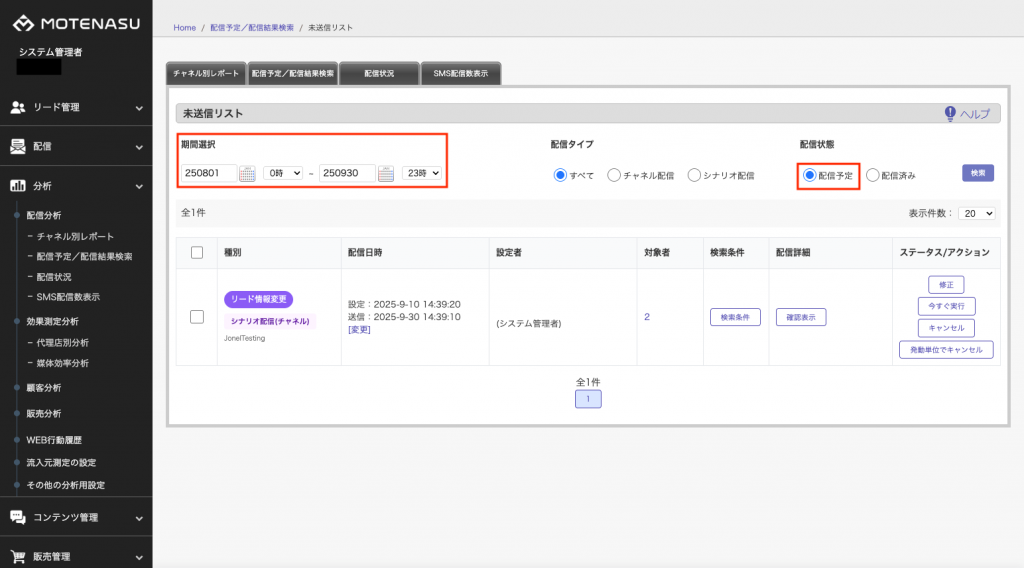This screenshot has height=568, width=1024.
Task: Click the [変更] link under delivery date
Action: [x=359, y=329]
